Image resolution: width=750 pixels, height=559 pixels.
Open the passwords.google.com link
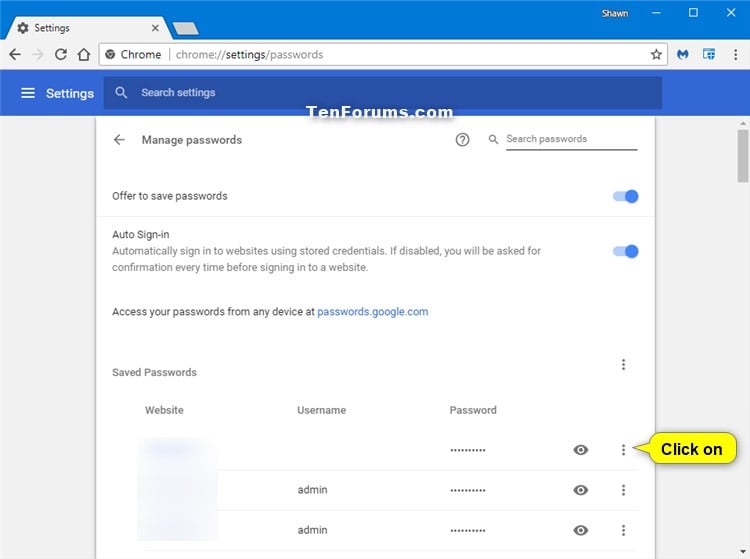[373, 312]
